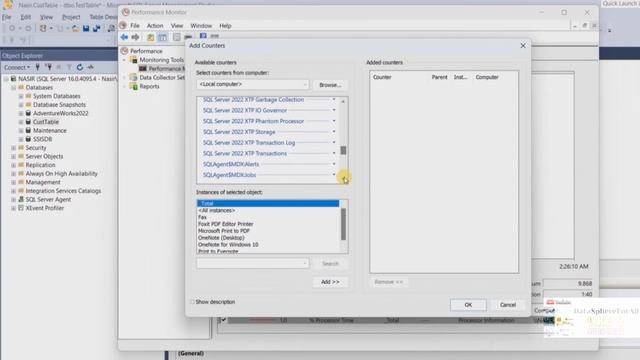This screenshot has height=360, width=640.
Task: Go forward with Performance Monitor's gray arrow
Action: [x=135, y=37]
